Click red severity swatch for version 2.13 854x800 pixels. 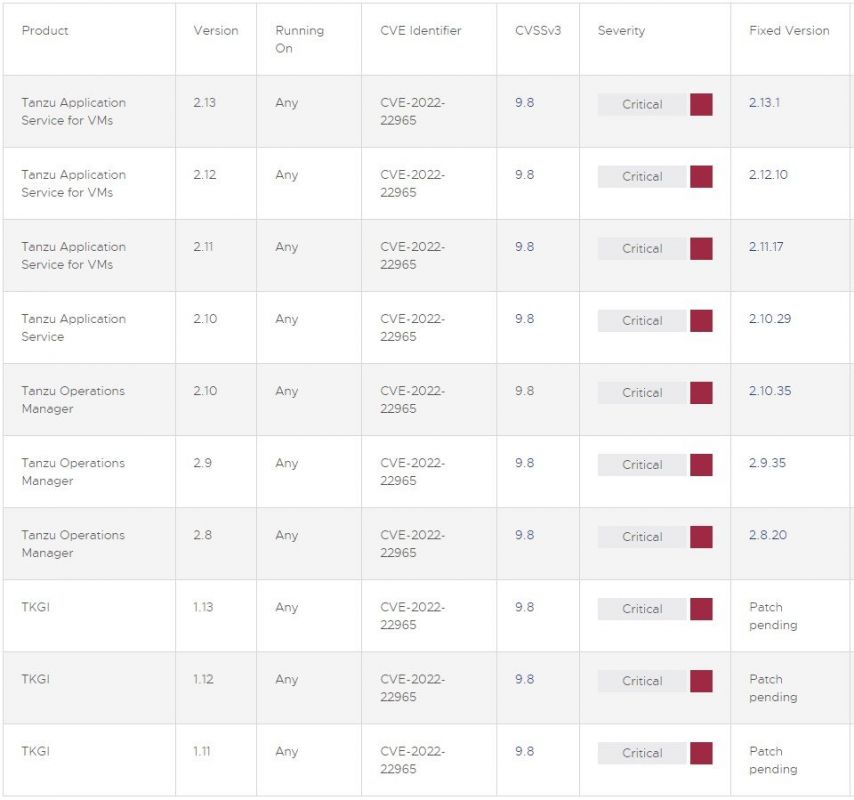701,105
